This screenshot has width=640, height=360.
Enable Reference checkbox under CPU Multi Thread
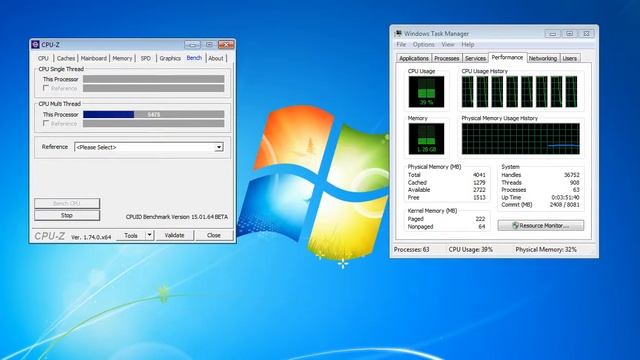[46, 123]
